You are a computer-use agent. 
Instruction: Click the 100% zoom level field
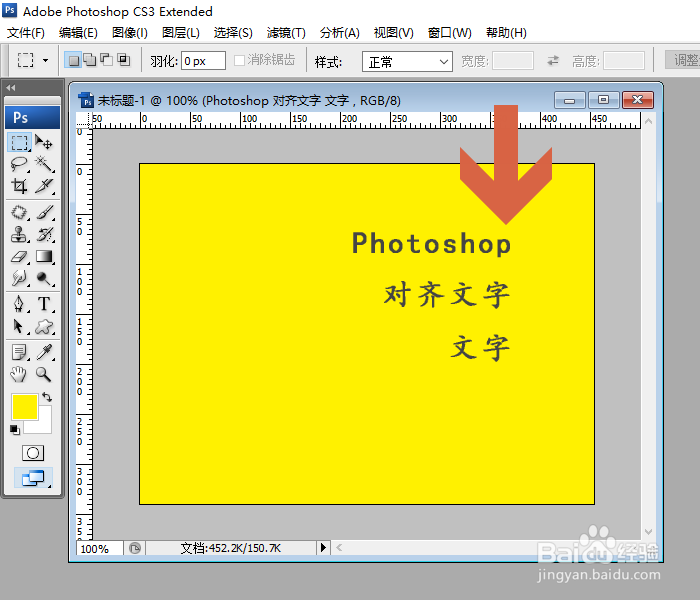click(100, 548)
